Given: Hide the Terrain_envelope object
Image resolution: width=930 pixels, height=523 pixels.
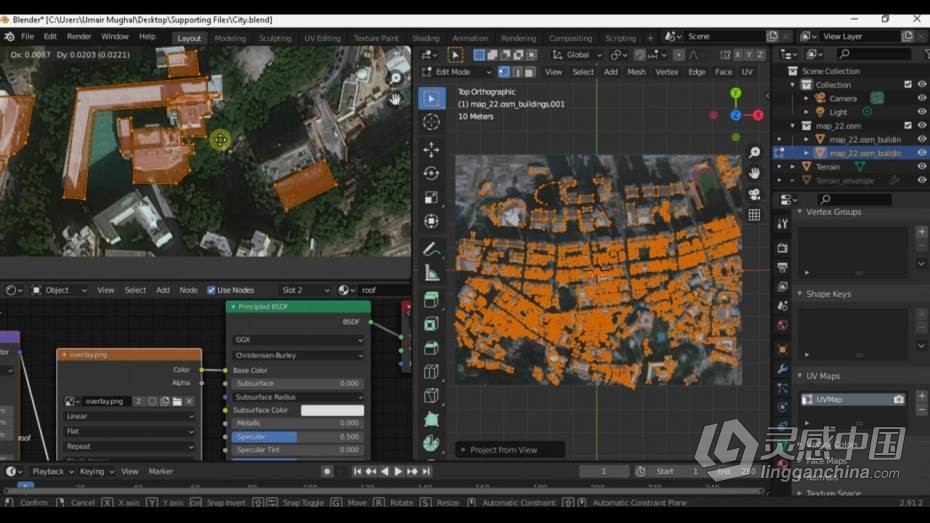Looking at the screenshot, I should click(922, 180).
